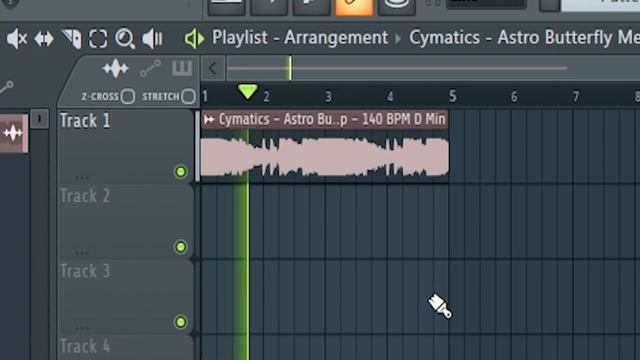This screenshot has height=360, width=640.
Task: Toggle the Z-CROSS switch
Action: [x=128, y=97]
